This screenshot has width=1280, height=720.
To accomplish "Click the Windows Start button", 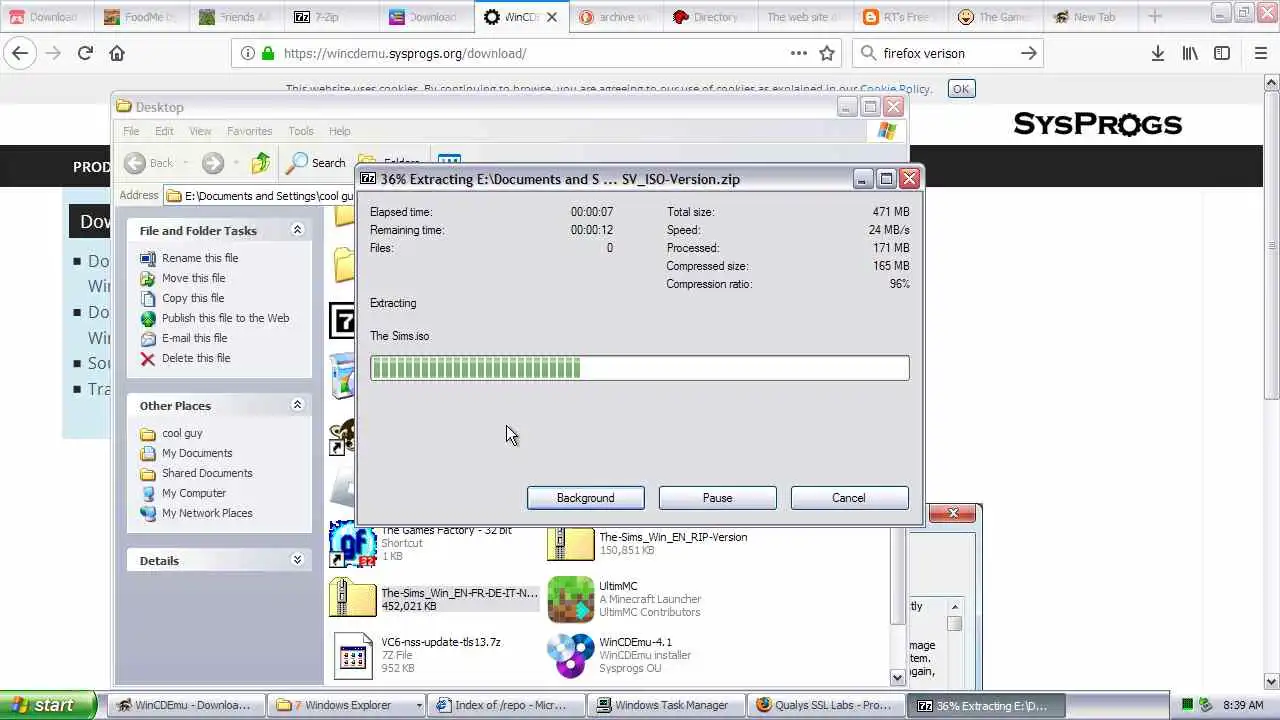I will 48,705.
